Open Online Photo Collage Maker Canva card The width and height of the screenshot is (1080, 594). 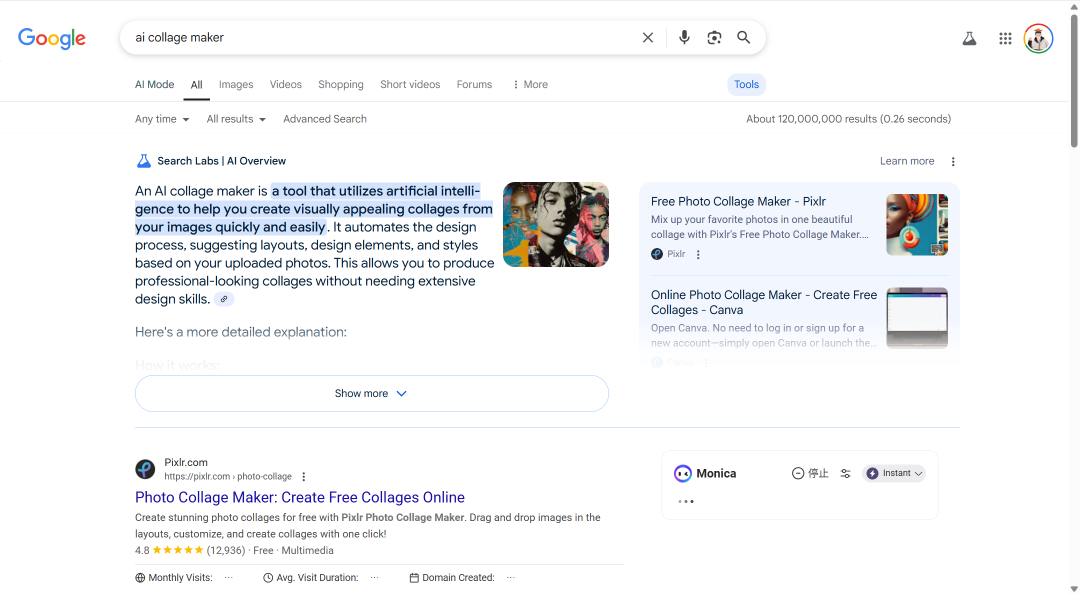tap(764, 303)
